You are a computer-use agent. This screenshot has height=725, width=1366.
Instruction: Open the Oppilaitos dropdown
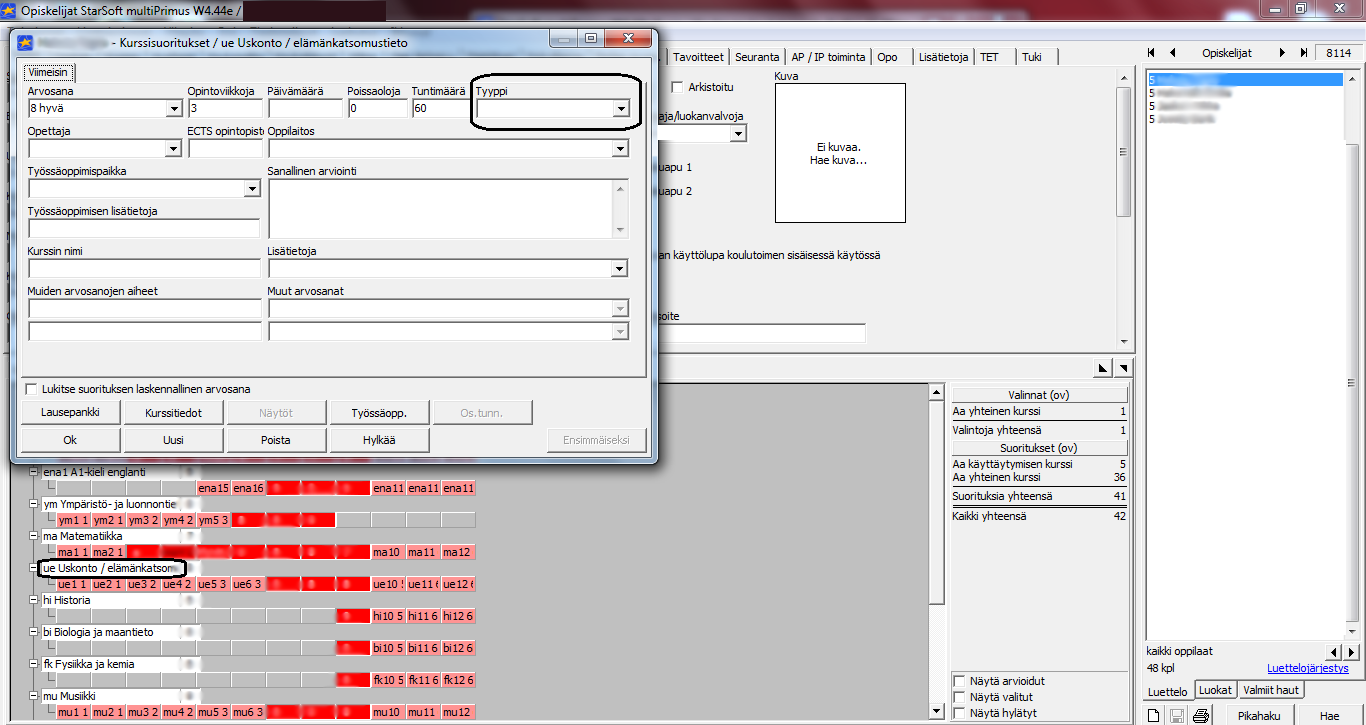(x=620, y=148)
